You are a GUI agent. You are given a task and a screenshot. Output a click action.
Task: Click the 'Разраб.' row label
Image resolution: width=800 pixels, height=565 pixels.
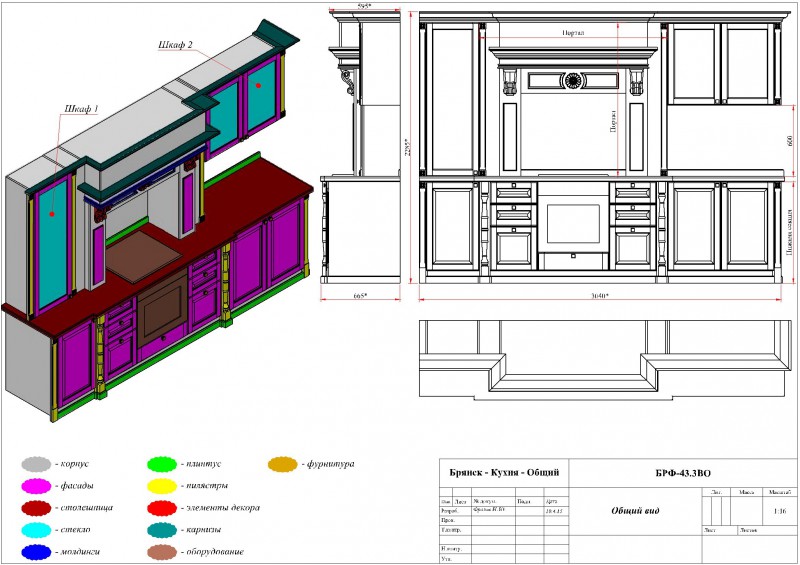pos(449,511)
